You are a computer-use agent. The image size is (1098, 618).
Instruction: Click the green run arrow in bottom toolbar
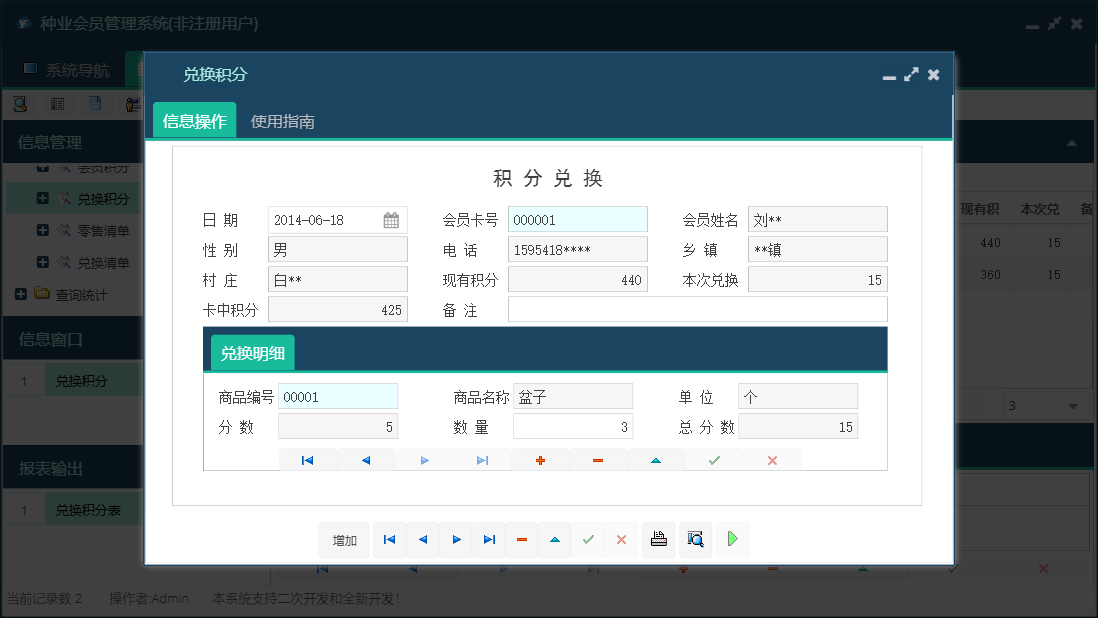click(x=731, y=540)
